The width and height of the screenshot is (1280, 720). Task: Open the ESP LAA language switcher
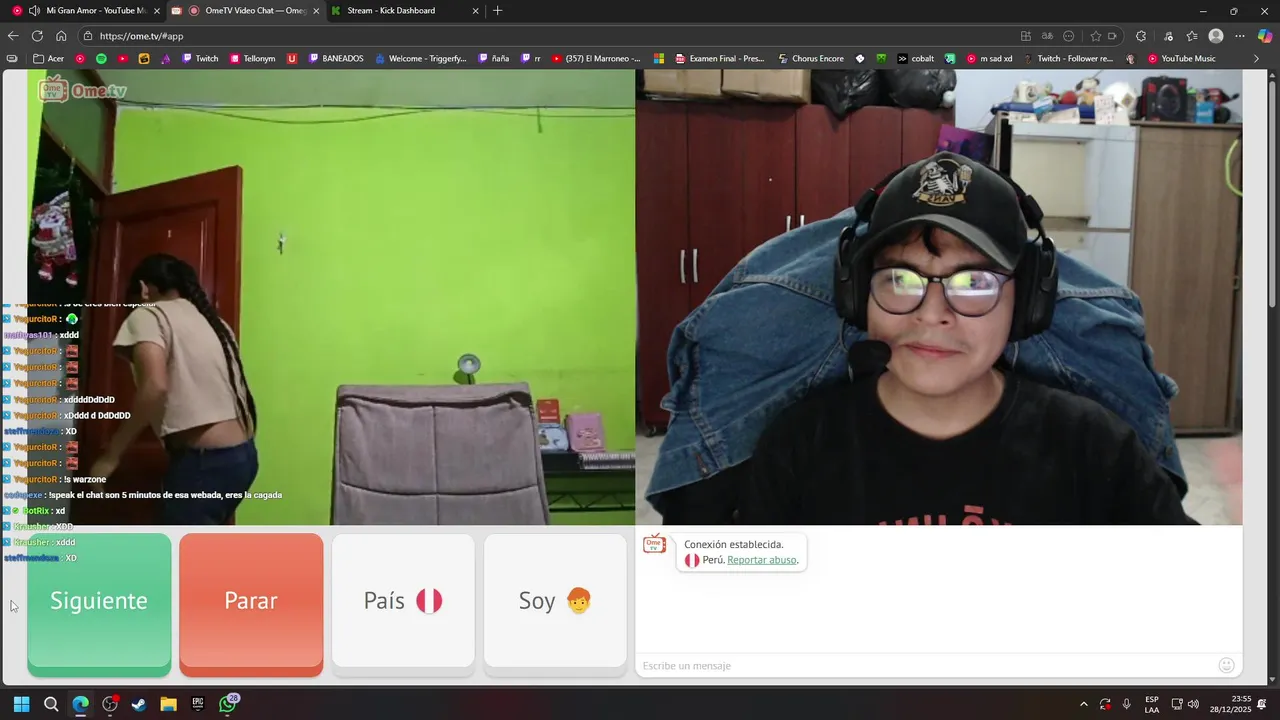coord(1152,704)
